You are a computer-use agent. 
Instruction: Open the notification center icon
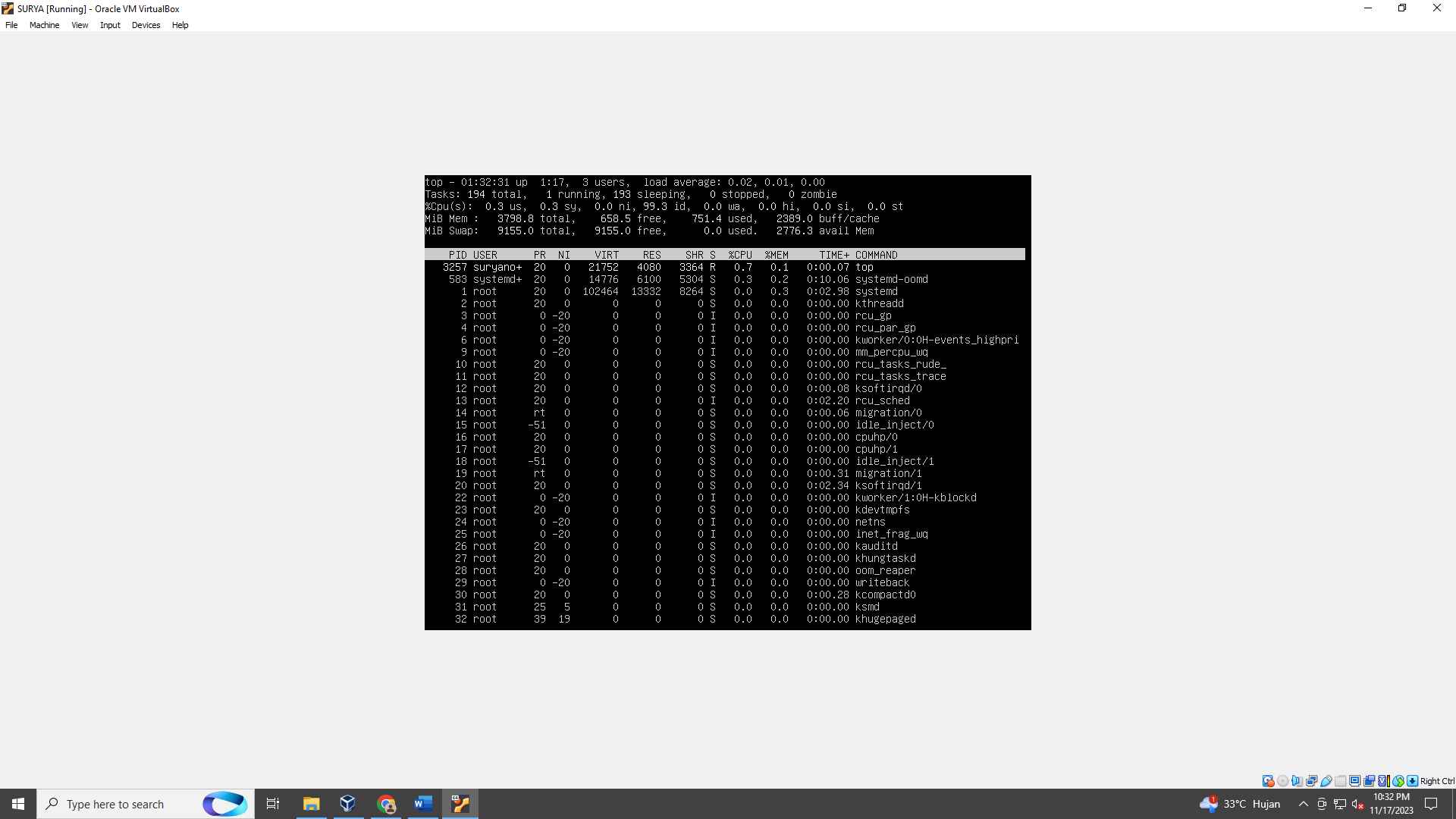1431,804
